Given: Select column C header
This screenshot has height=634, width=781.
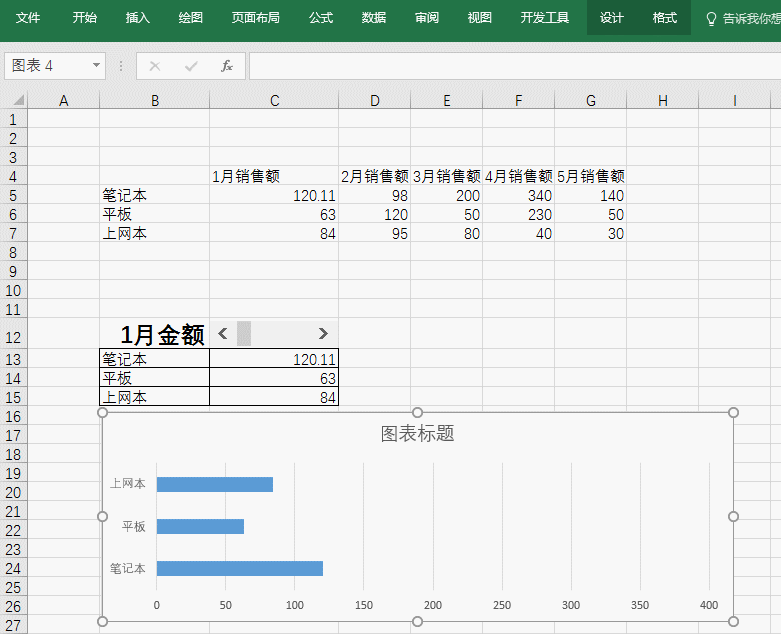Looking at the screenshot, I should point(274,101).
